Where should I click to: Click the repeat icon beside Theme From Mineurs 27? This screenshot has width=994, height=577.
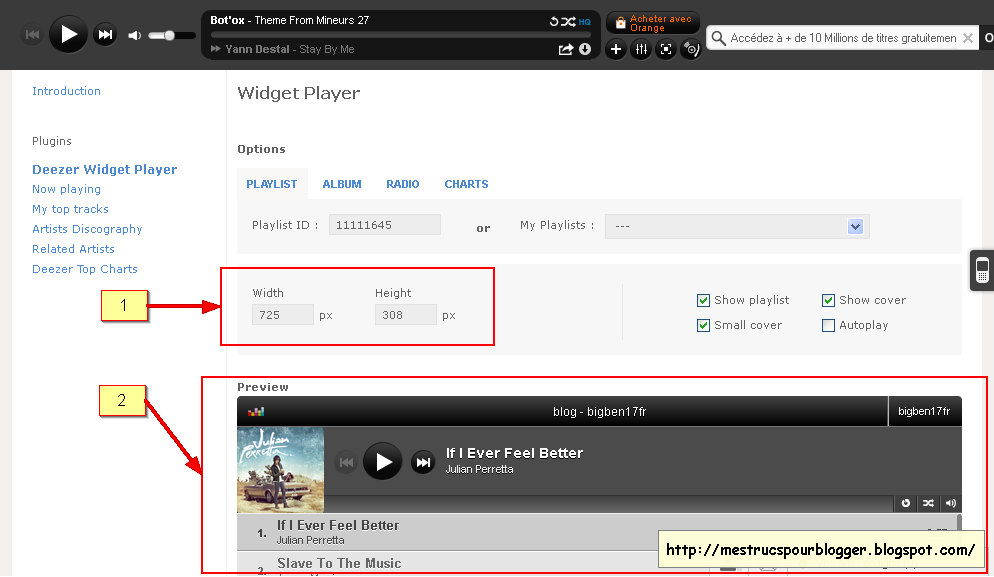[x=553, y=22]
